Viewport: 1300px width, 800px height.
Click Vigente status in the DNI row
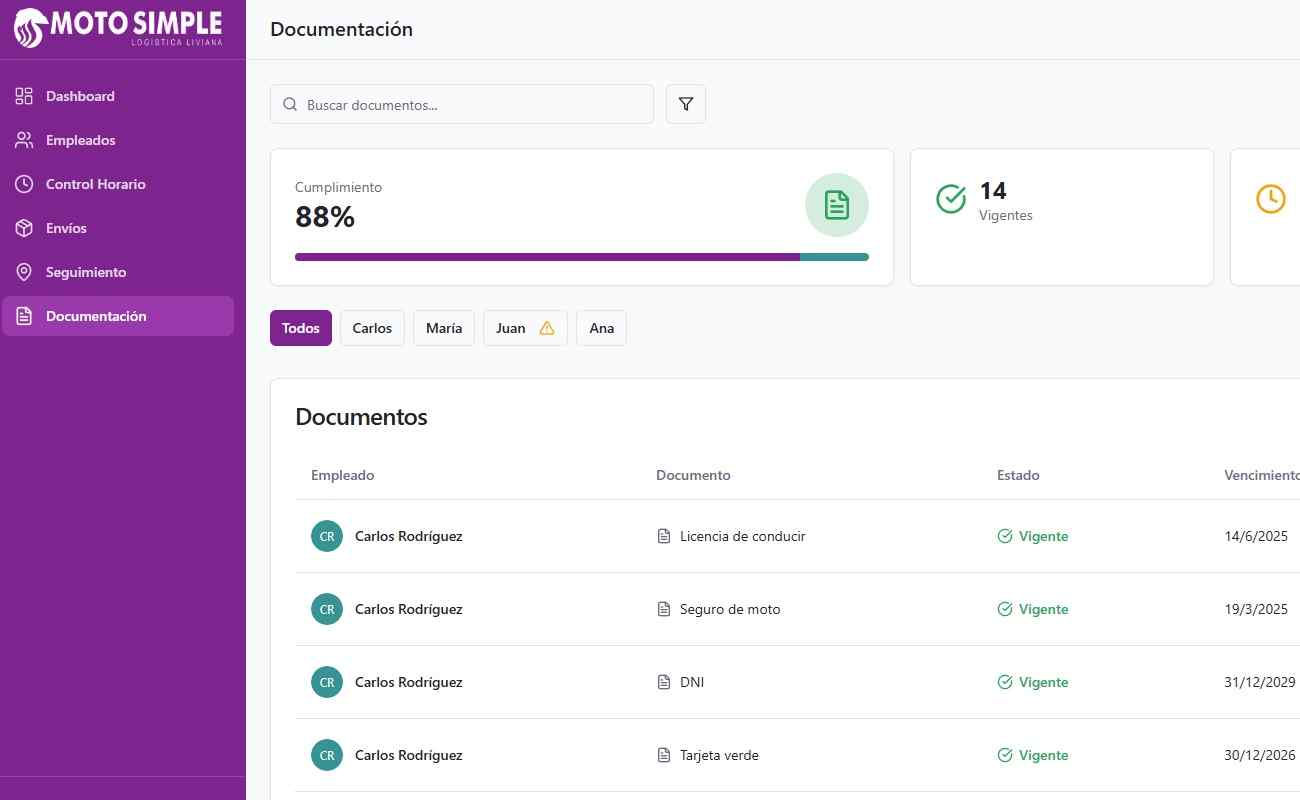(1033, 682)
